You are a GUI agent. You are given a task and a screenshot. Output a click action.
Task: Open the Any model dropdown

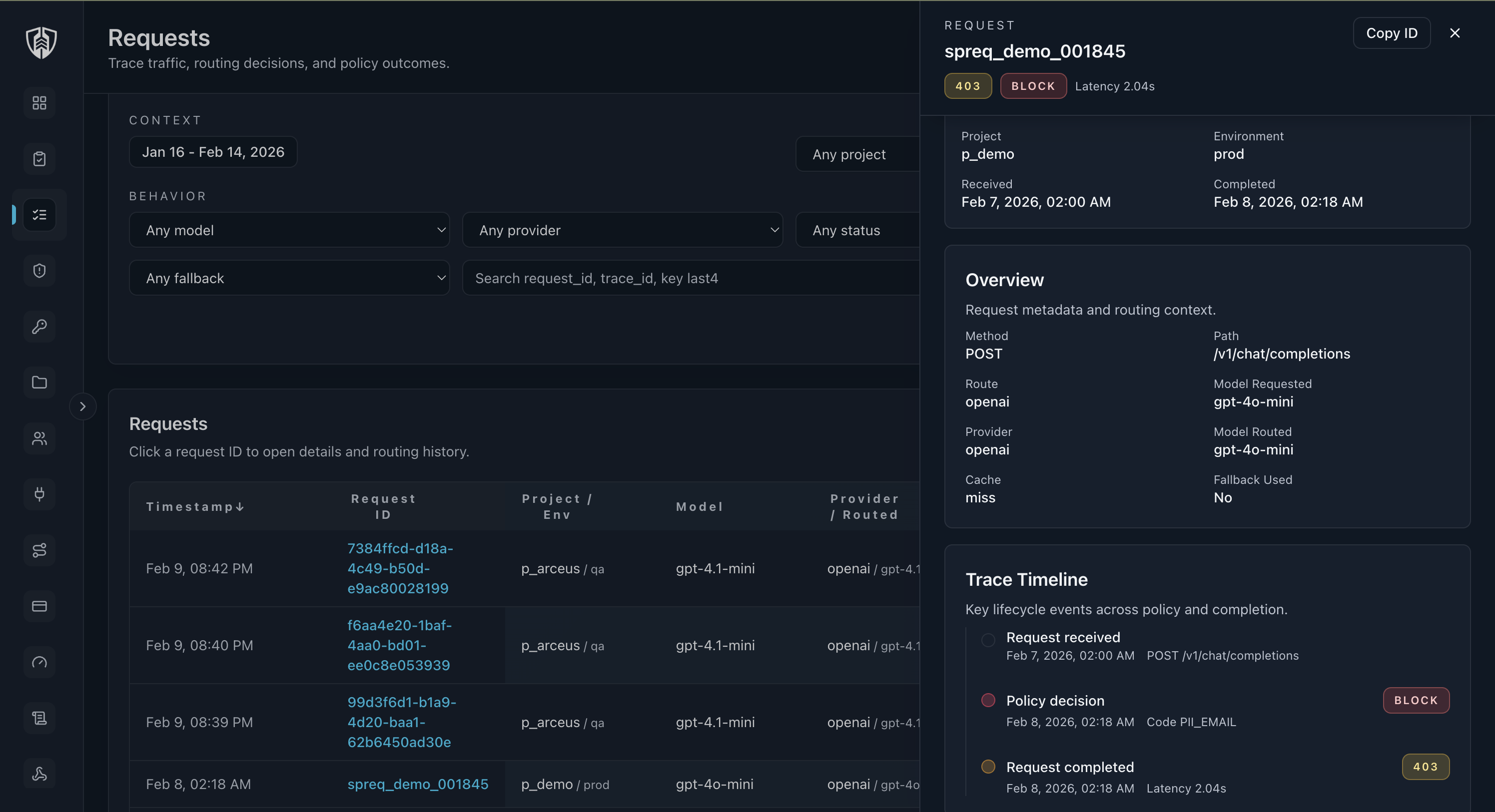290,230
